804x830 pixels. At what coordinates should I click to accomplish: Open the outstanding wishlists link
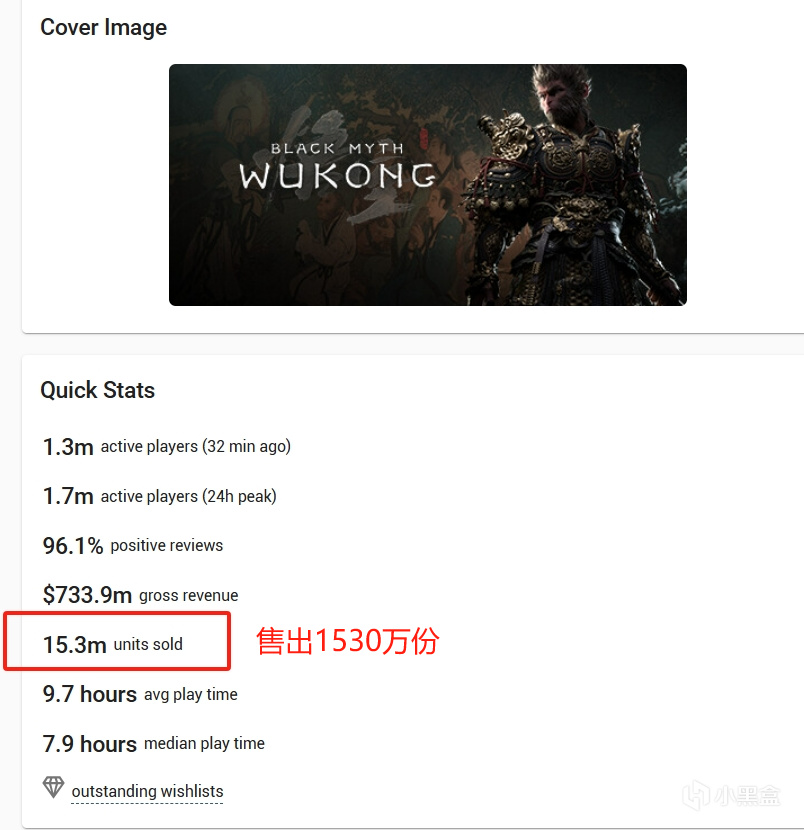point(147,791)
